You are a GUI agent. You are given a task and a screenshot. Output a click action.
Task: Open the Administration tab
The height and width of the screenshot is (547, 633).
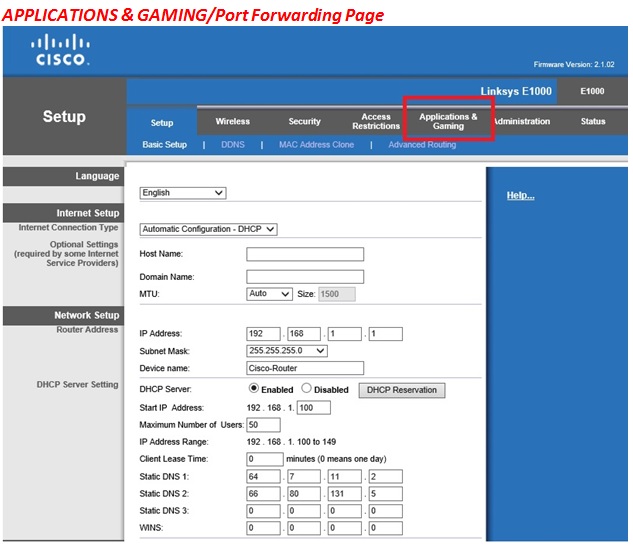[521, 122]
